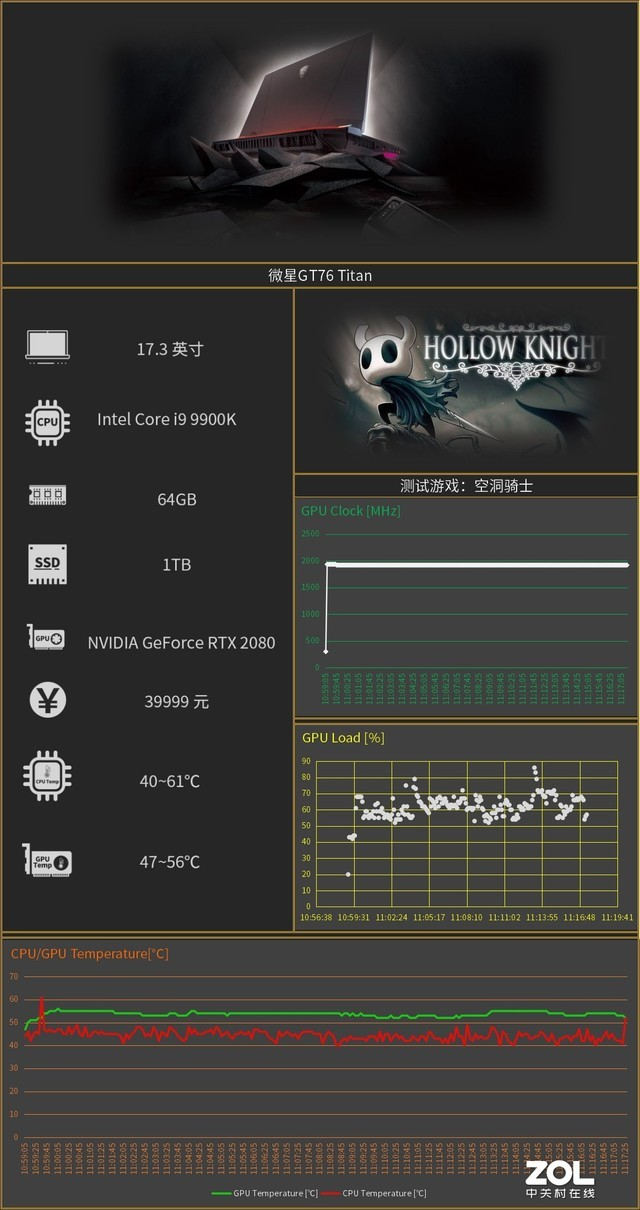Click the 10:56:38 time label
The width and height of the screenshot is (640, 1210).
318,916
